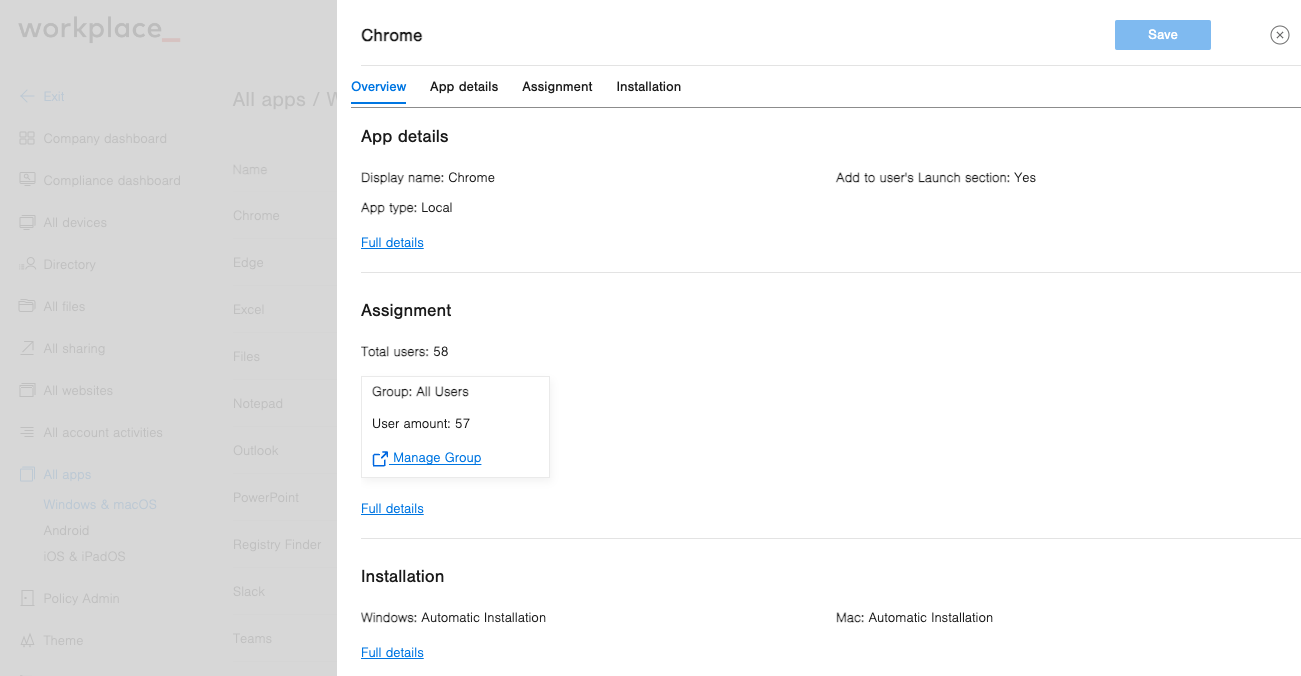Select the All apps sidebar icon
Screen dimensions: 1301x676
[x=27, y=474]
